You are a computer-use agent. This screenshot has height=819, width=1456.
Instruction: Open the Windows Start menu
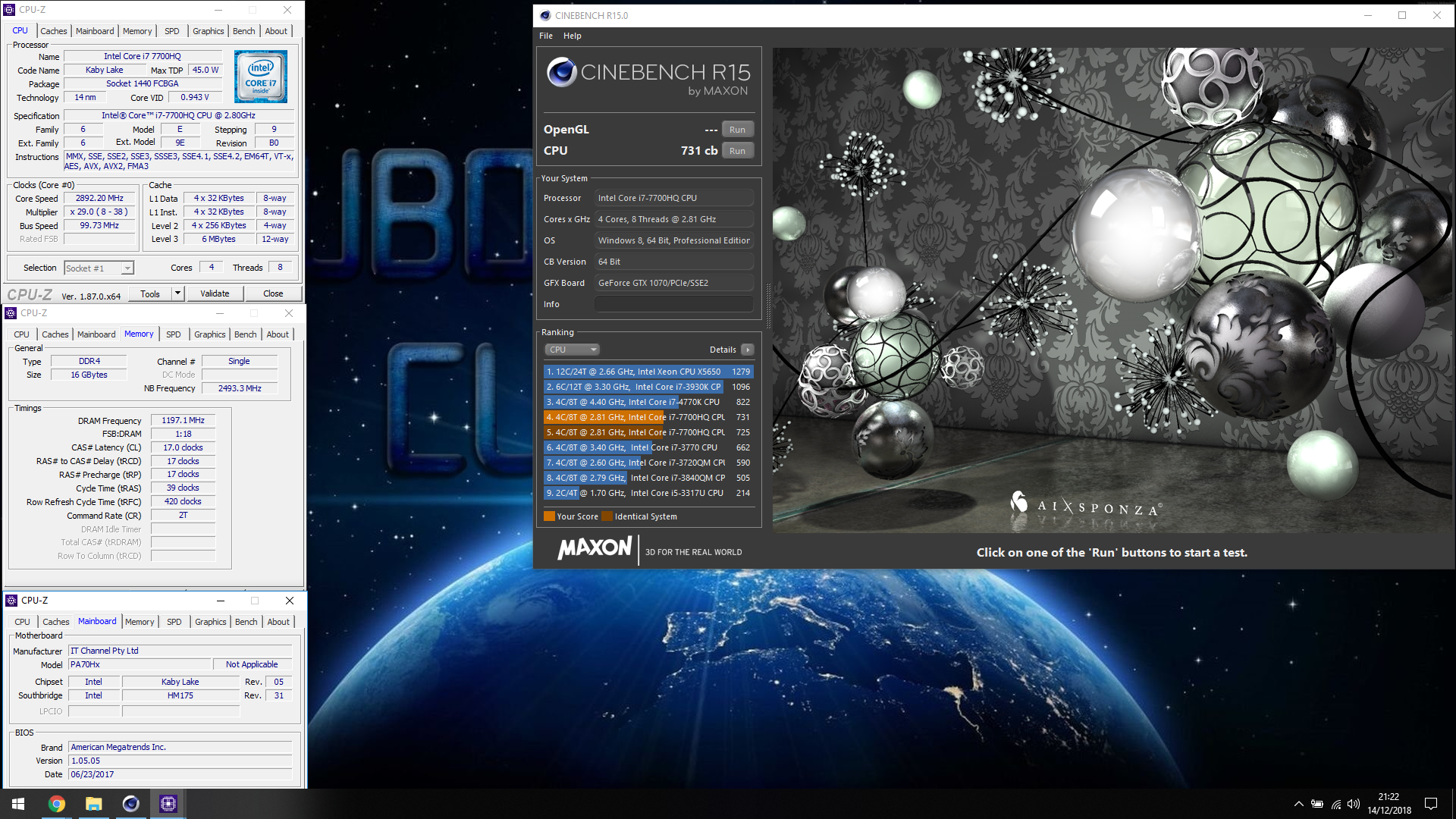point(18,804)
